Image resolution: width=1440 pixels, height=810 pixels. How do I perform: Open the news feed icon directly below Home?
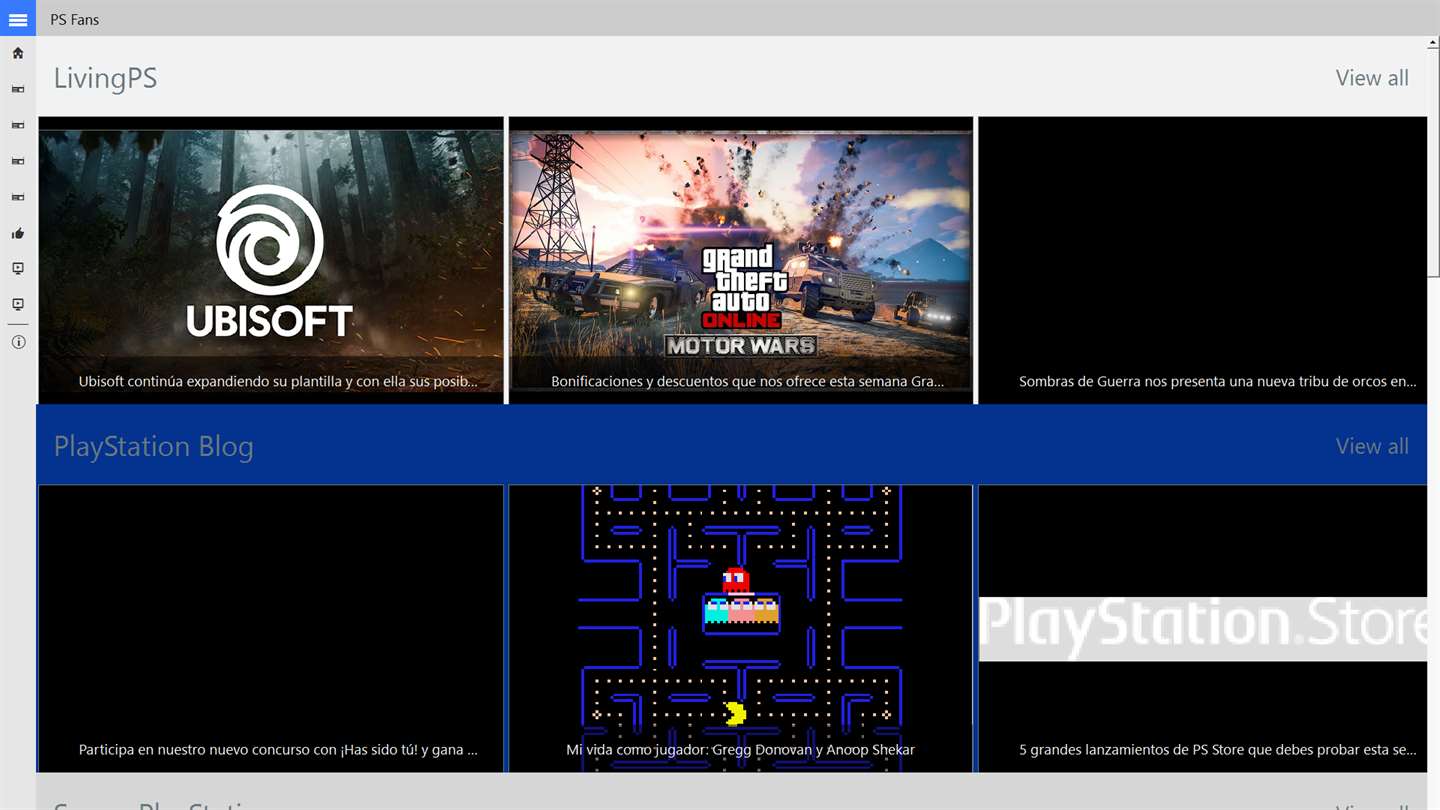pos(18,89)
